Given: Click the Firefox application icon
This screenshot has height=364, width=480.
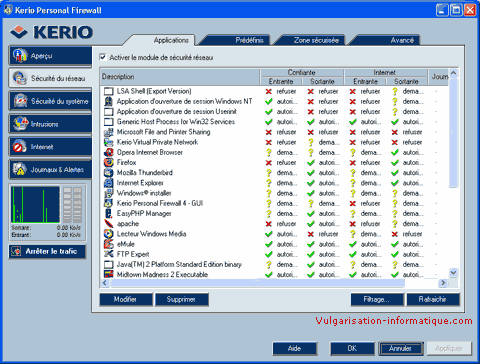Looking at the screenshot, I should pyautogui.click(x=109, y=162).
